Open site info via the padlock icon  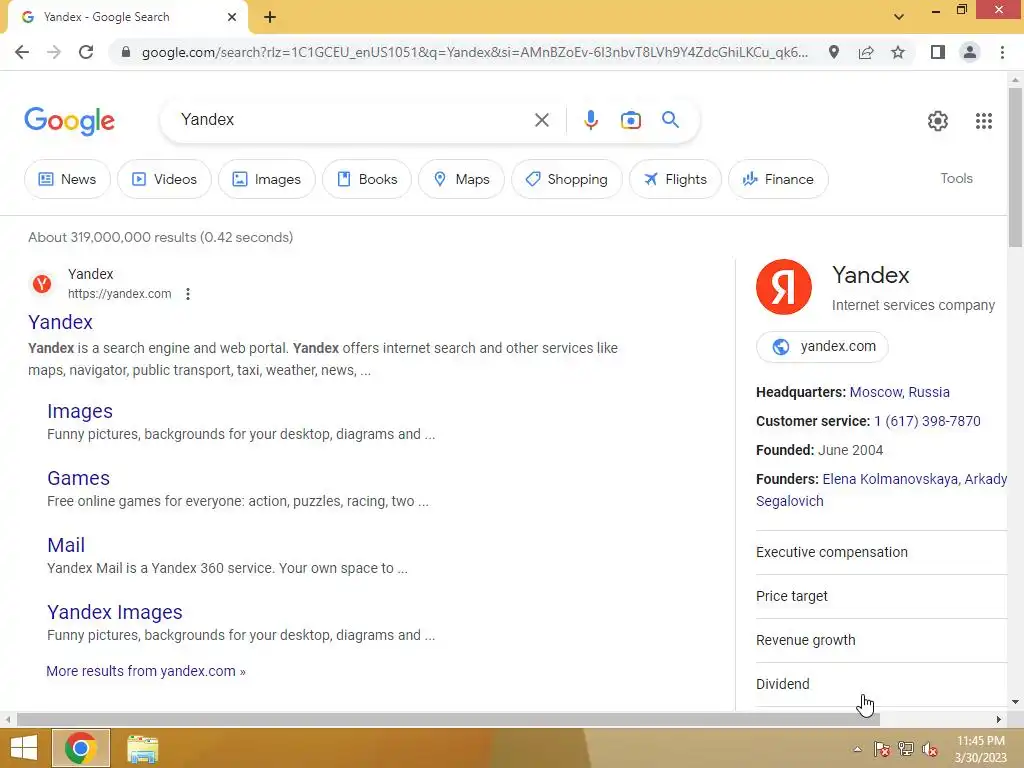coord(126,52)
